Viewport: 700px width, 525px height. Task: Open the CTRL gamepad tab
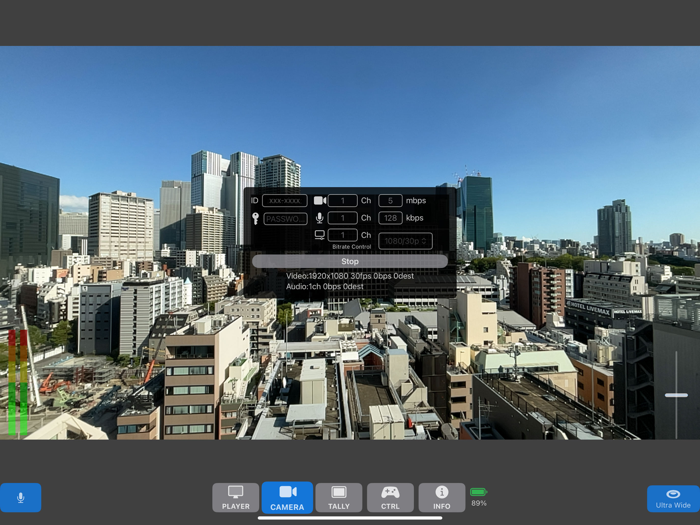click(390, 497)
